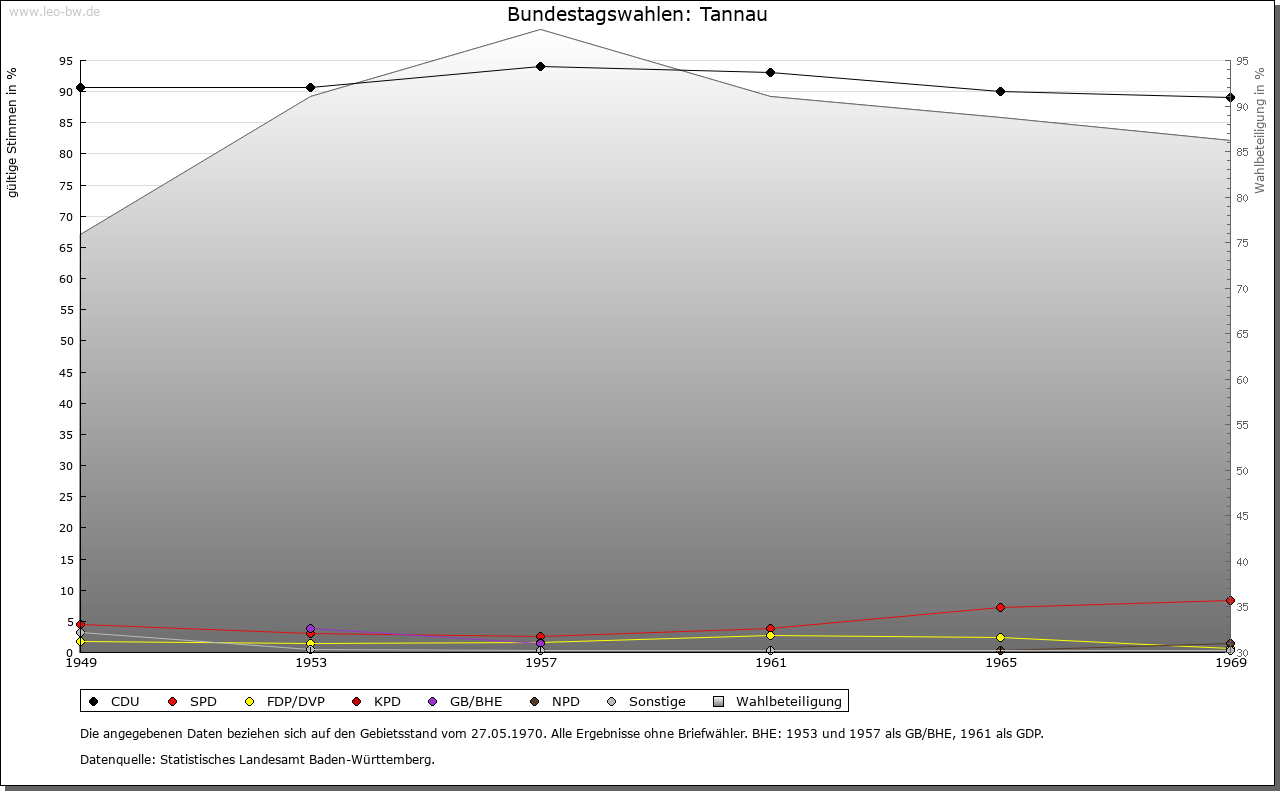Select the purple GB/BHE legend marker

pyautogui.click(x=433, y=702)
